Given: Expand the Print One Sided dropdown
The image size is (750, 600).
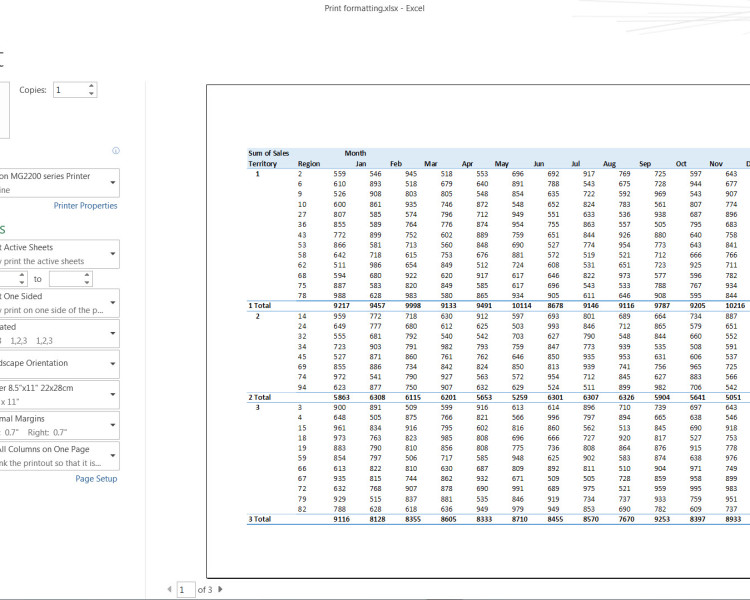Looking at the screenshot, I should 60,303.
